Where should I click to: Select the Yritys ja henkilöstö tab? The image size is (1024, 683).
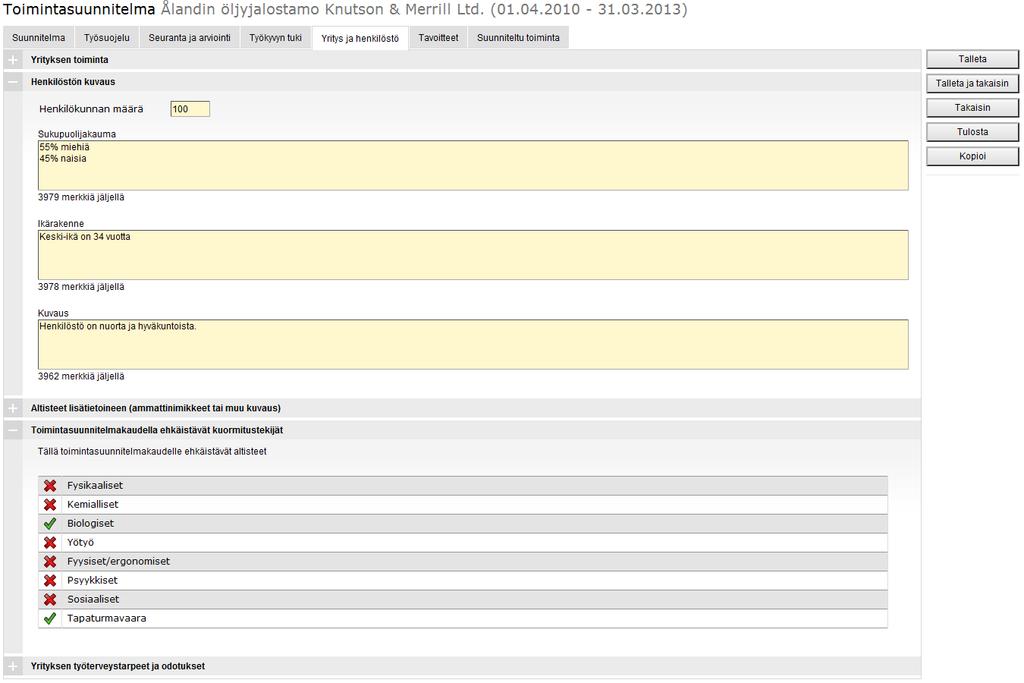(x=360, y=39)
